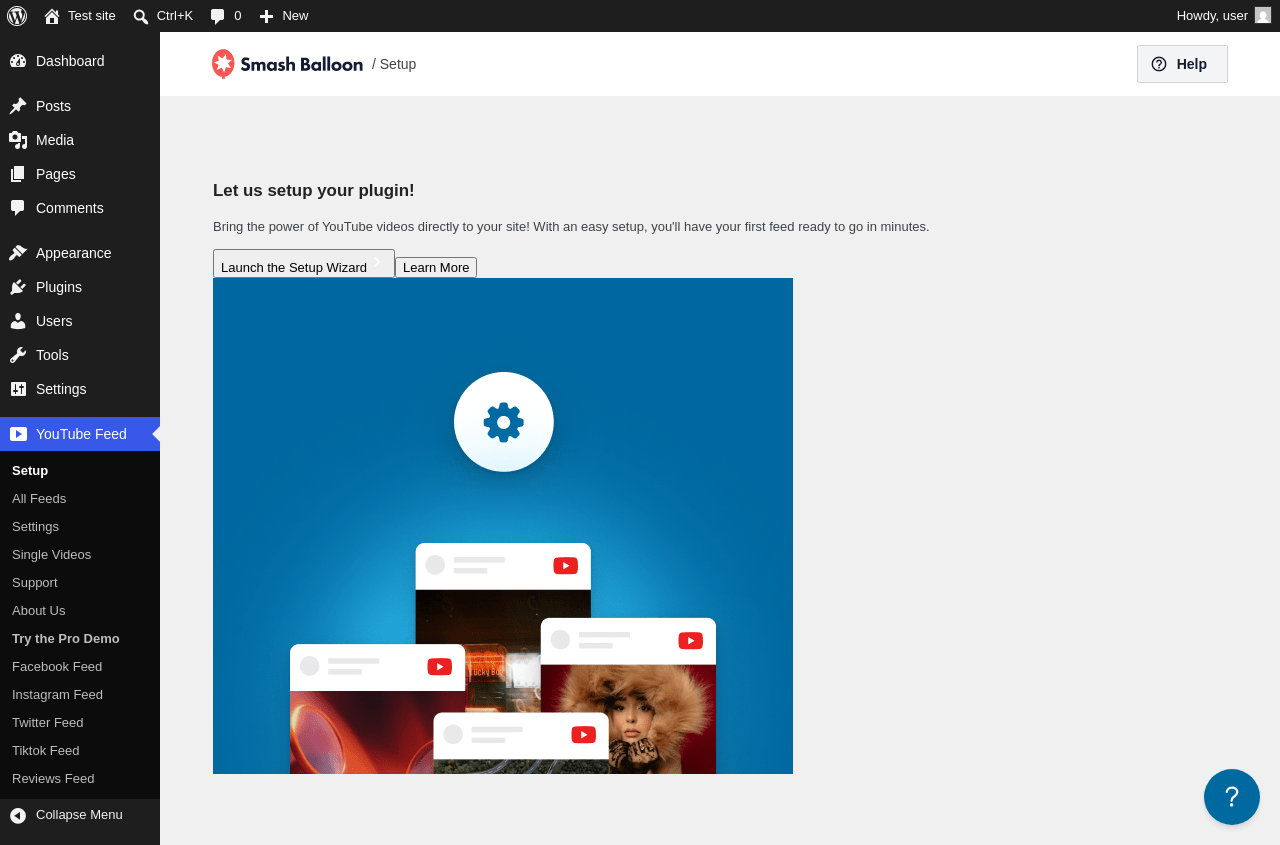
Task: Click the Let us setup your plugin heading
Action: (314, 191)
